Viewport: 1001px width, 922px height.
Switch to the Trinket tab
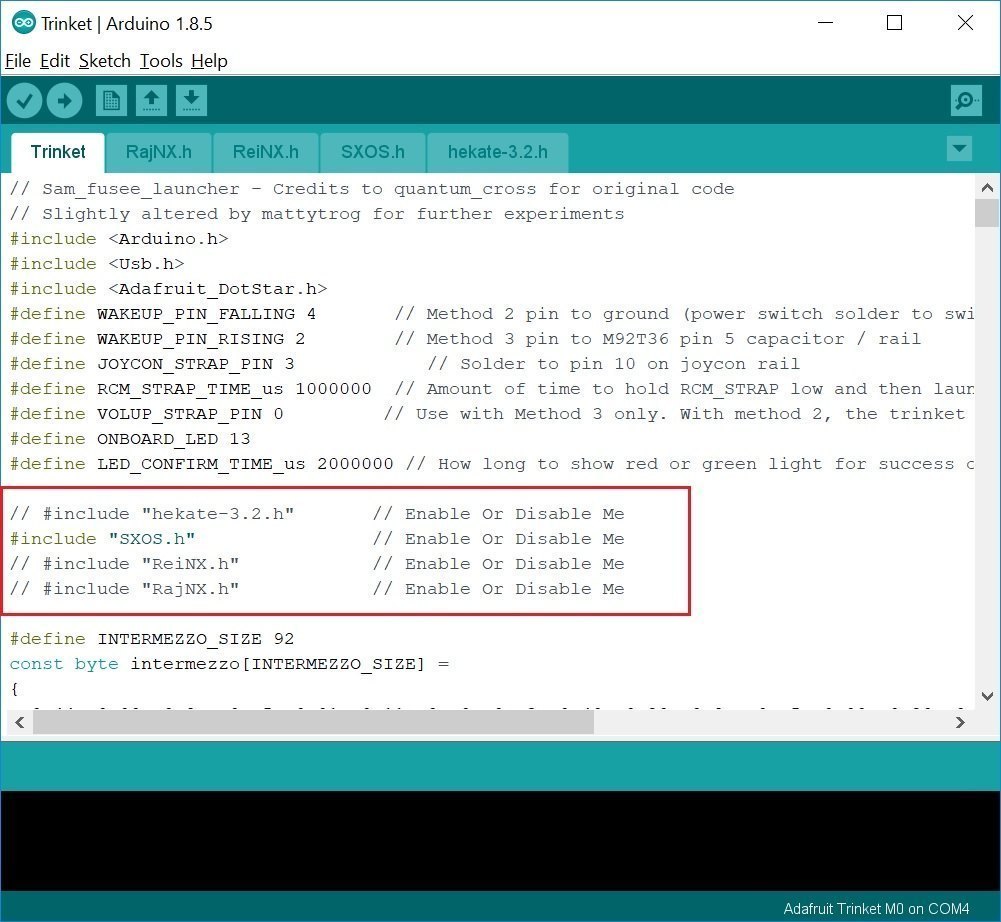tap(57, 153)
